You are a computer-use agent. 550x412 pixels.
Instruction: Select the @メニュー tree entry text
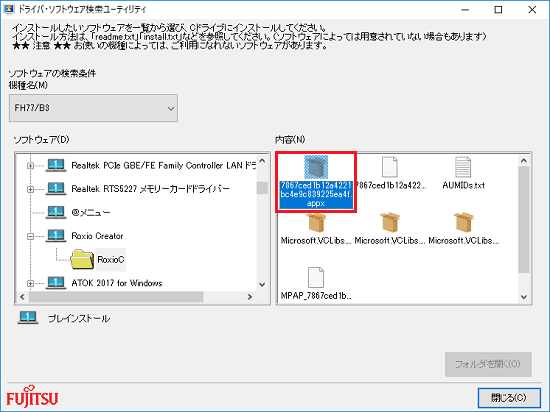tap(91, 212)
